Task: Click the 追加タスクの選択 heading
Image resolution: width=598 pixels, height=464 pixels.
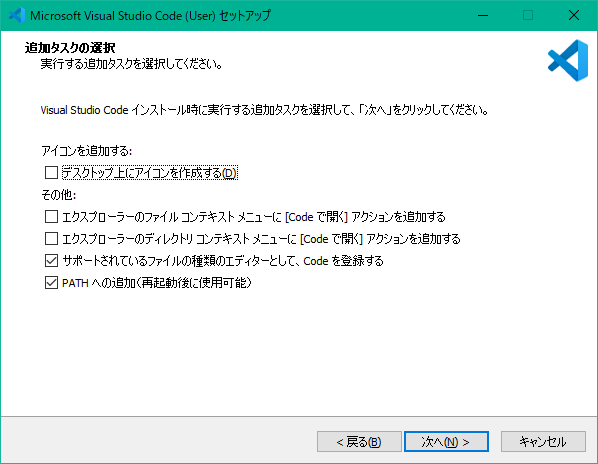Action: (70, 48)
